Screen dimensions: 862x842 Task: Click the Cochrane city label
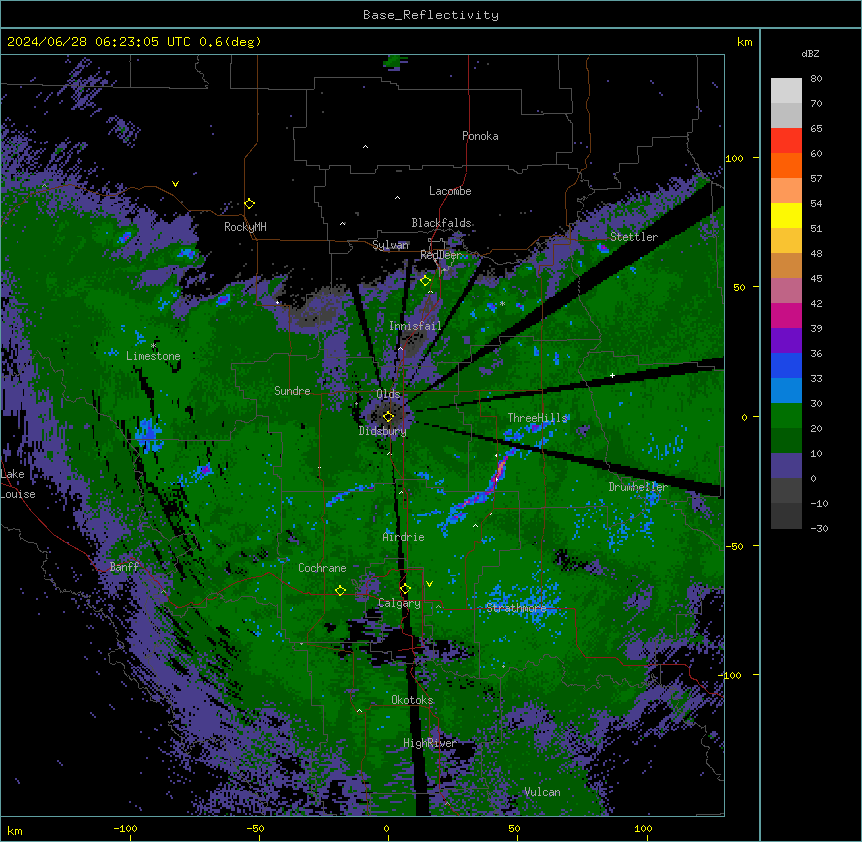(x=322, y=568)
